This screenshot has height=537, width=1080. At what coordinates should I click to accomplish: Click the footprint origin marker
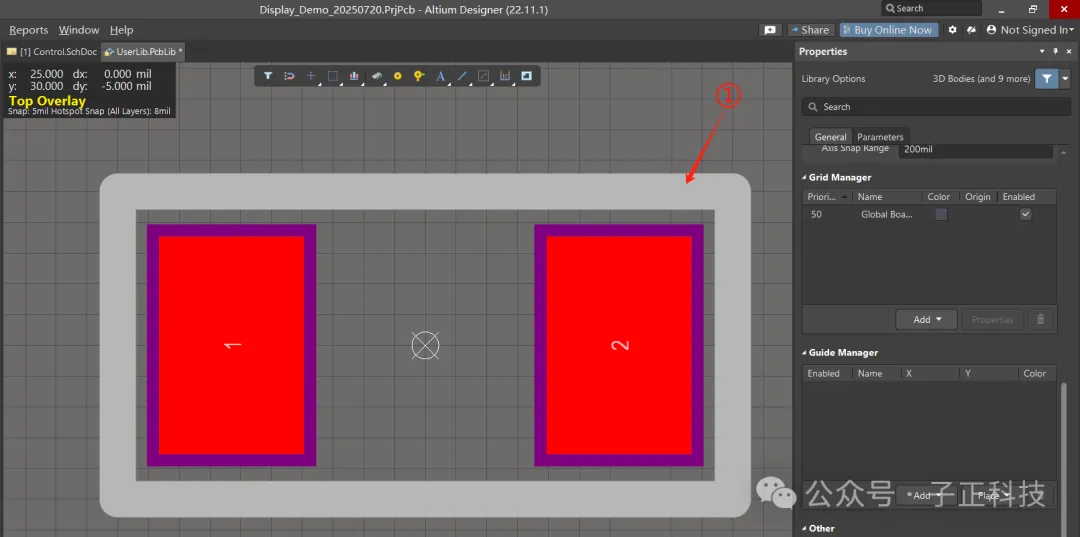point(425,345)
